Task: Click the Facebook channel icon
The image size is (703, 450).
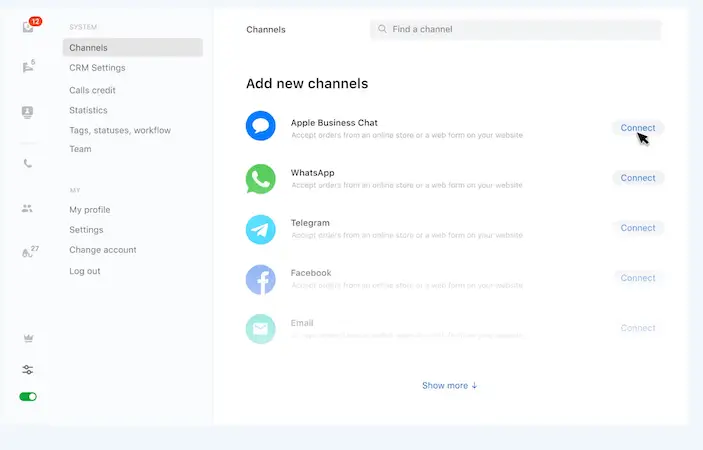Action: click(260, 279)
